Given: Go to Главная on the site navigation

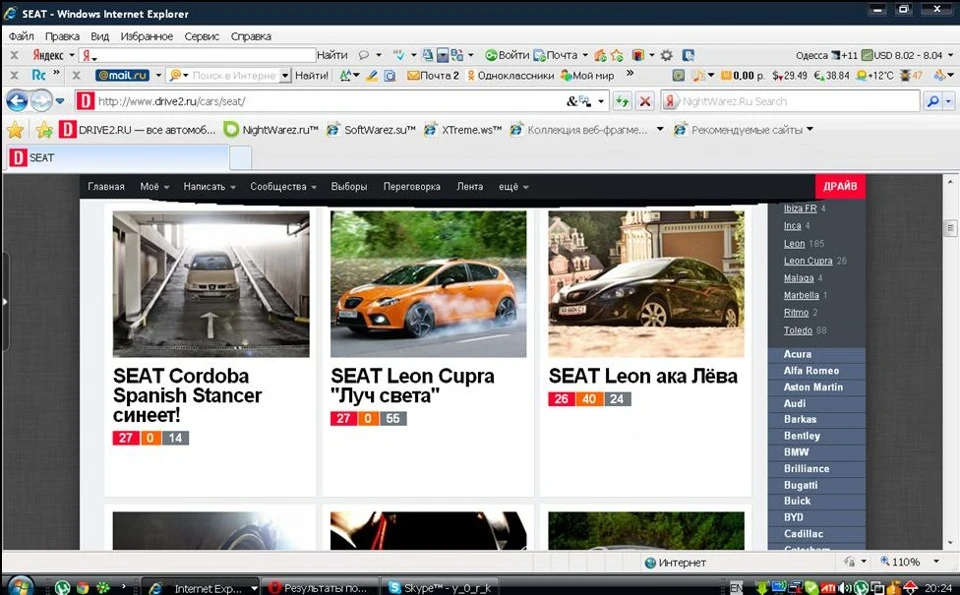Looking at the screenshot, I should point(106,187).
